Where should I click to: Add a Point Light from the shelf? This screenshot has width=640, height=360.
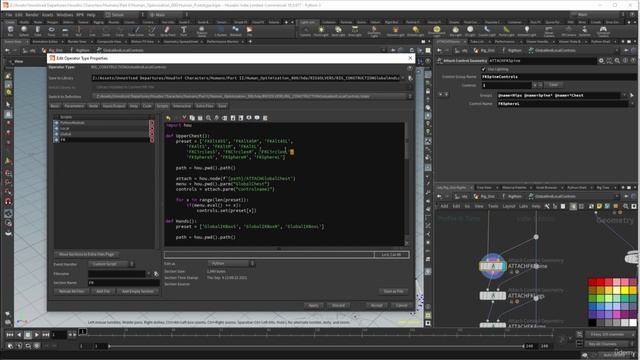click(x=321, y=31)
